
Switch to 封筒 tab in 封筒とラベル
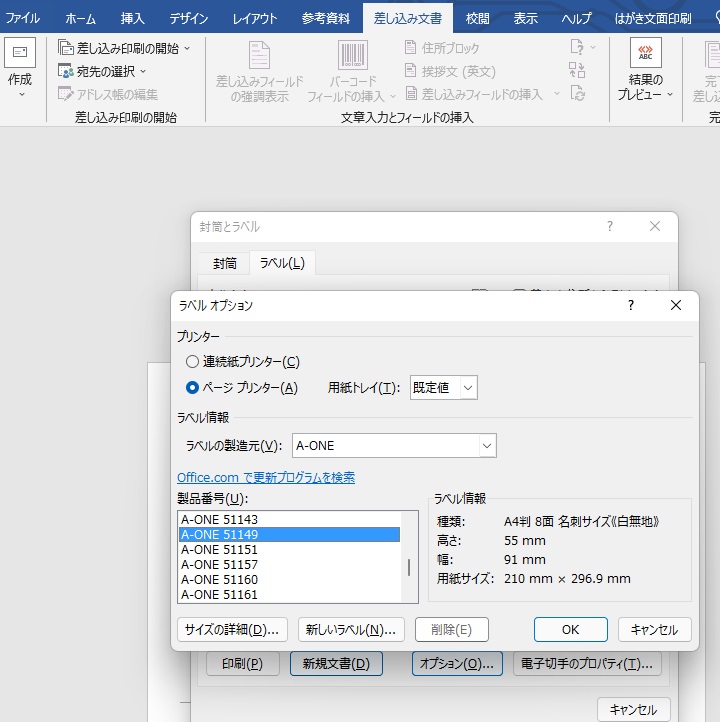coord(225,263)
